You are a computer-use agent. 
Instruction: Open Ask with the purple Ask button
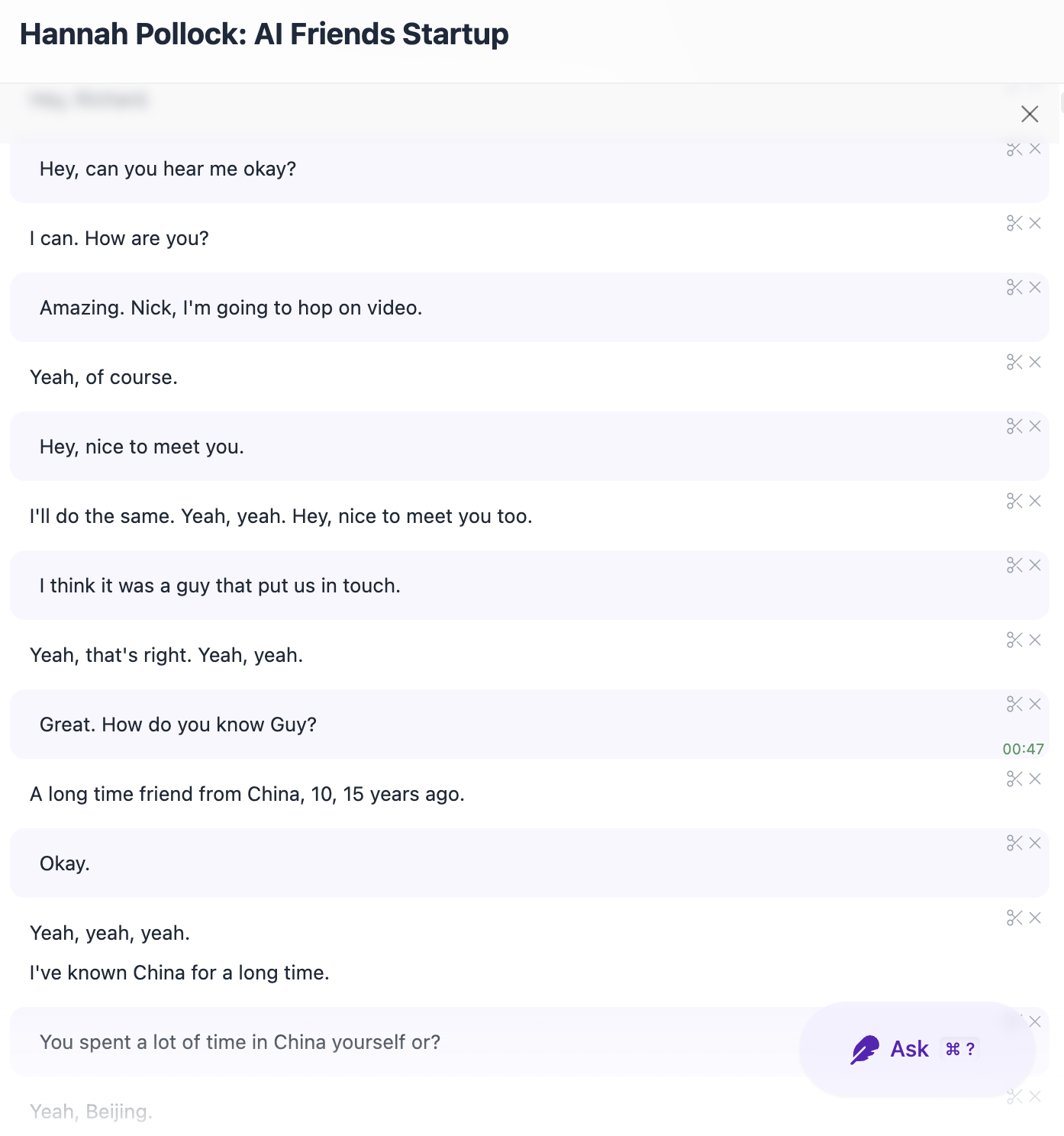pyautogui.click(x=910, y=1048)
